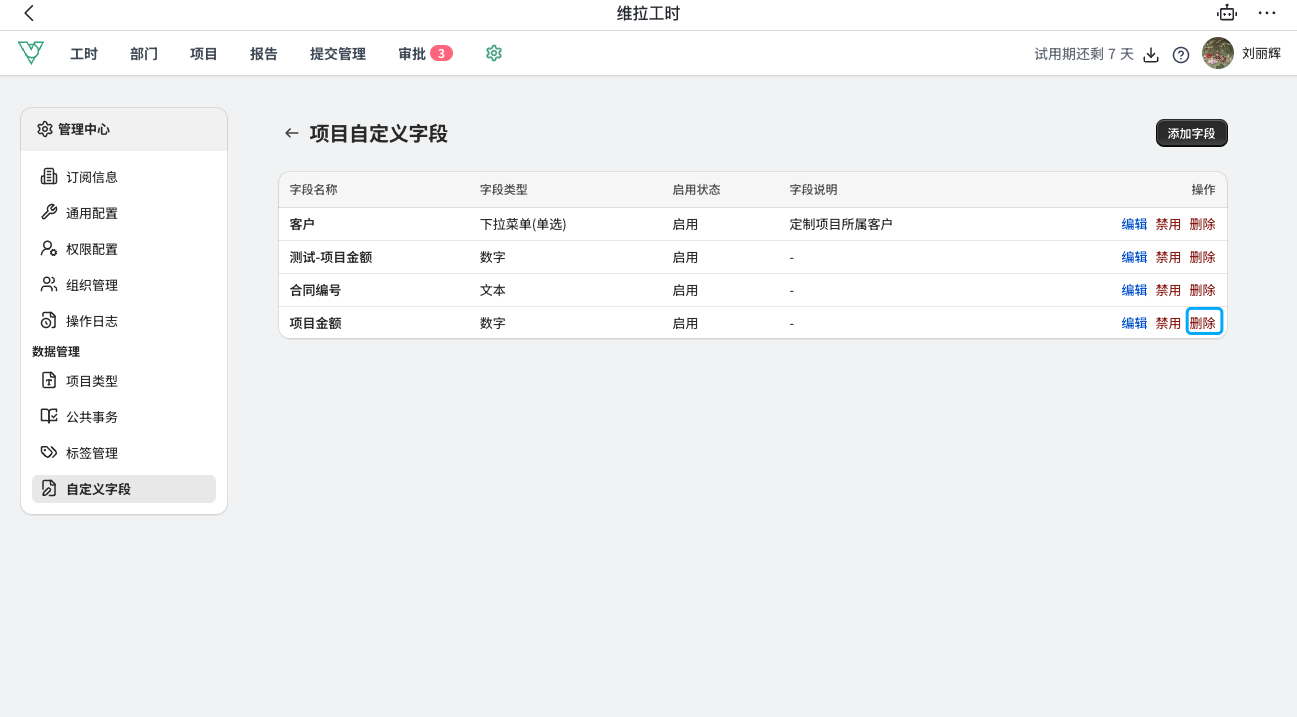1297x717 pixels.
Task: Click the download icon in header
Action: [1151, 55]
